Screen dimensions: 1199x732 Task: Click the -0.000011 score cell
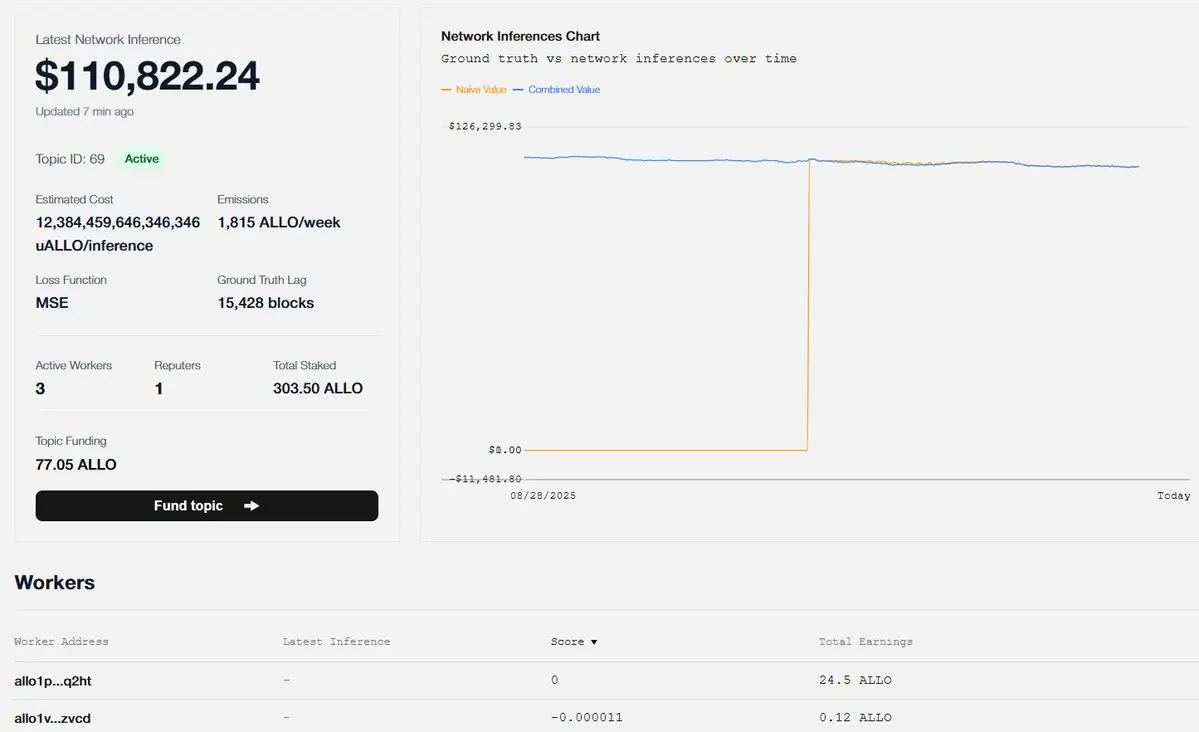click(587, 717)
